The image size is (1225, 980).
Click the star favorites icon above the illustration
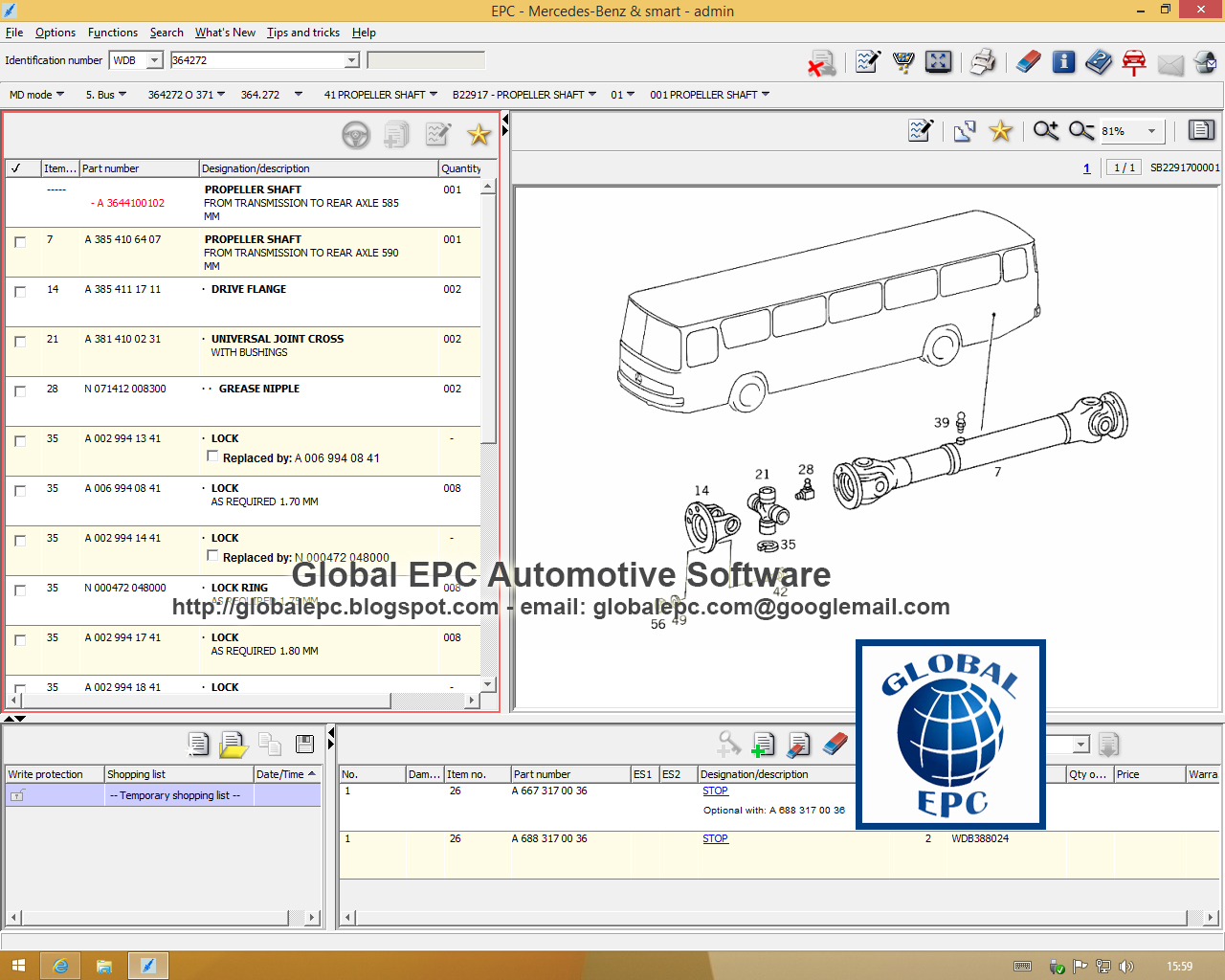[1000, 131]
